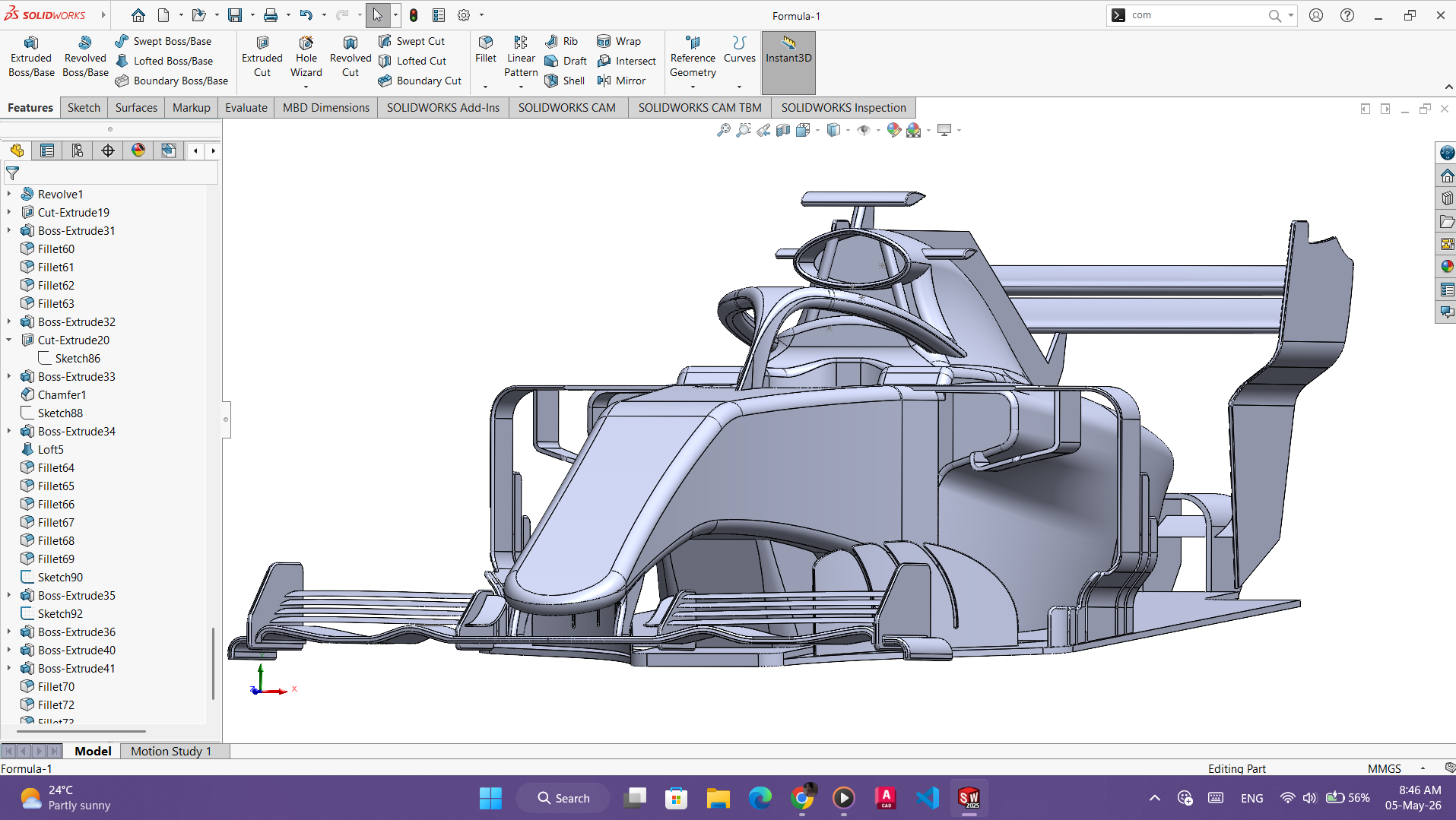Expand the Revolve1 feature

pos(9,194)
